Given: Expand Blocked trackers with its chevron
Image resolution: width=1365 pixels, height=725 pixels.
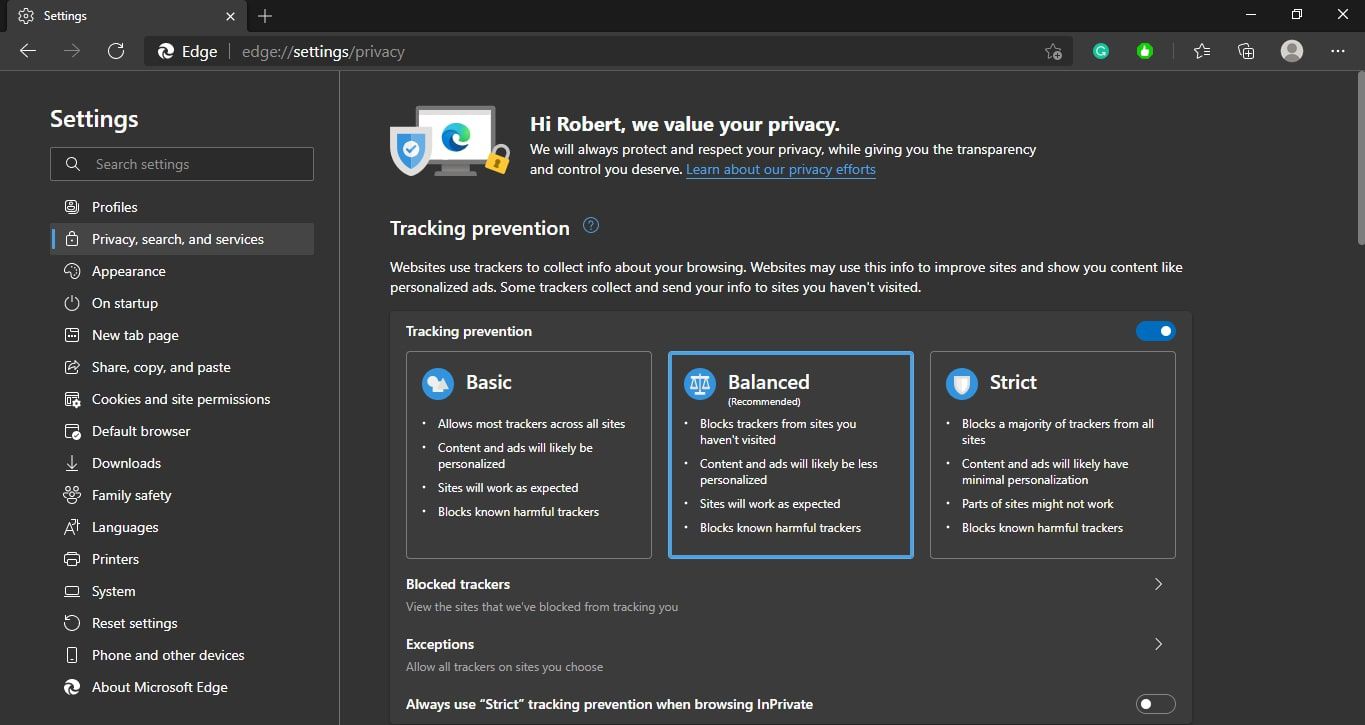Looking at the screenshot, I should click(1158, 584).
